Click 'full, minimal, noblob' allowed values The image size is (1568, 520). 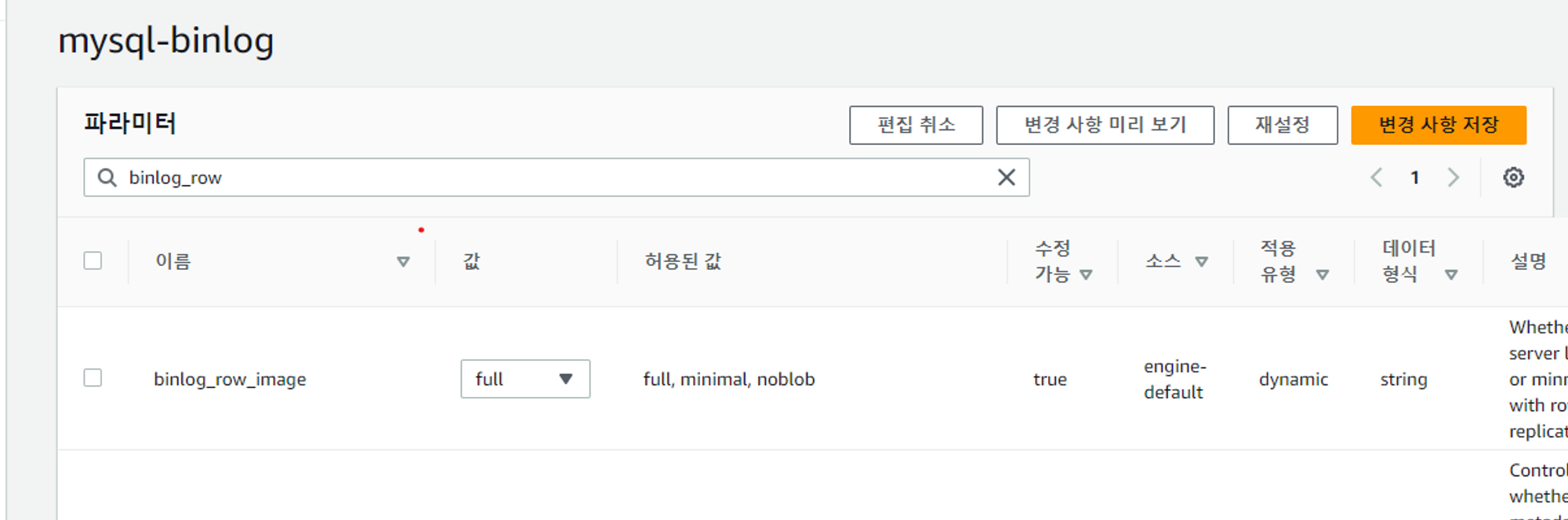point(729,380)
